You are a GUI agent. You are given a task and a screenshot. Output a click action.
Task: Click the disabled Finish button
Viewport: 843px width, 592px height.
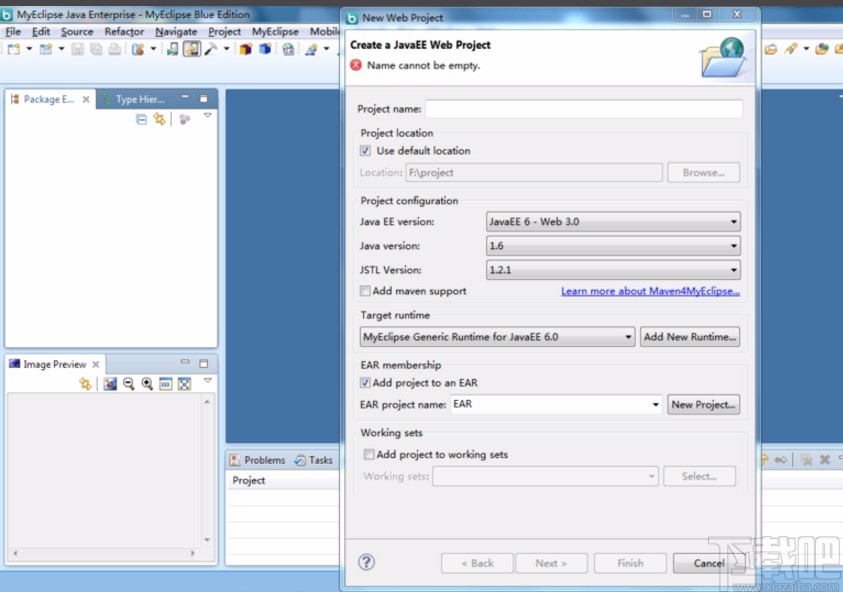pyautogui.click(x=630, y=563)
